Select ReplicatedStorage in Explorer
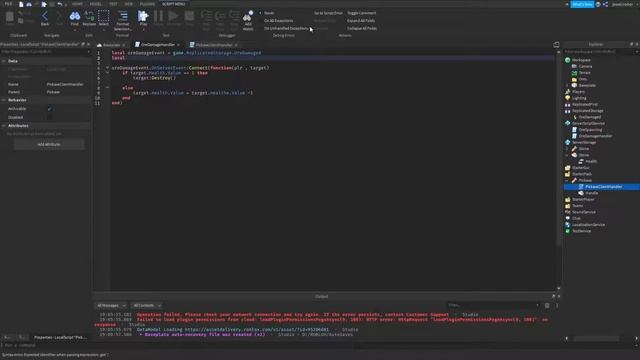Viewport: 640px width, 360px height. tap(587, 111)
